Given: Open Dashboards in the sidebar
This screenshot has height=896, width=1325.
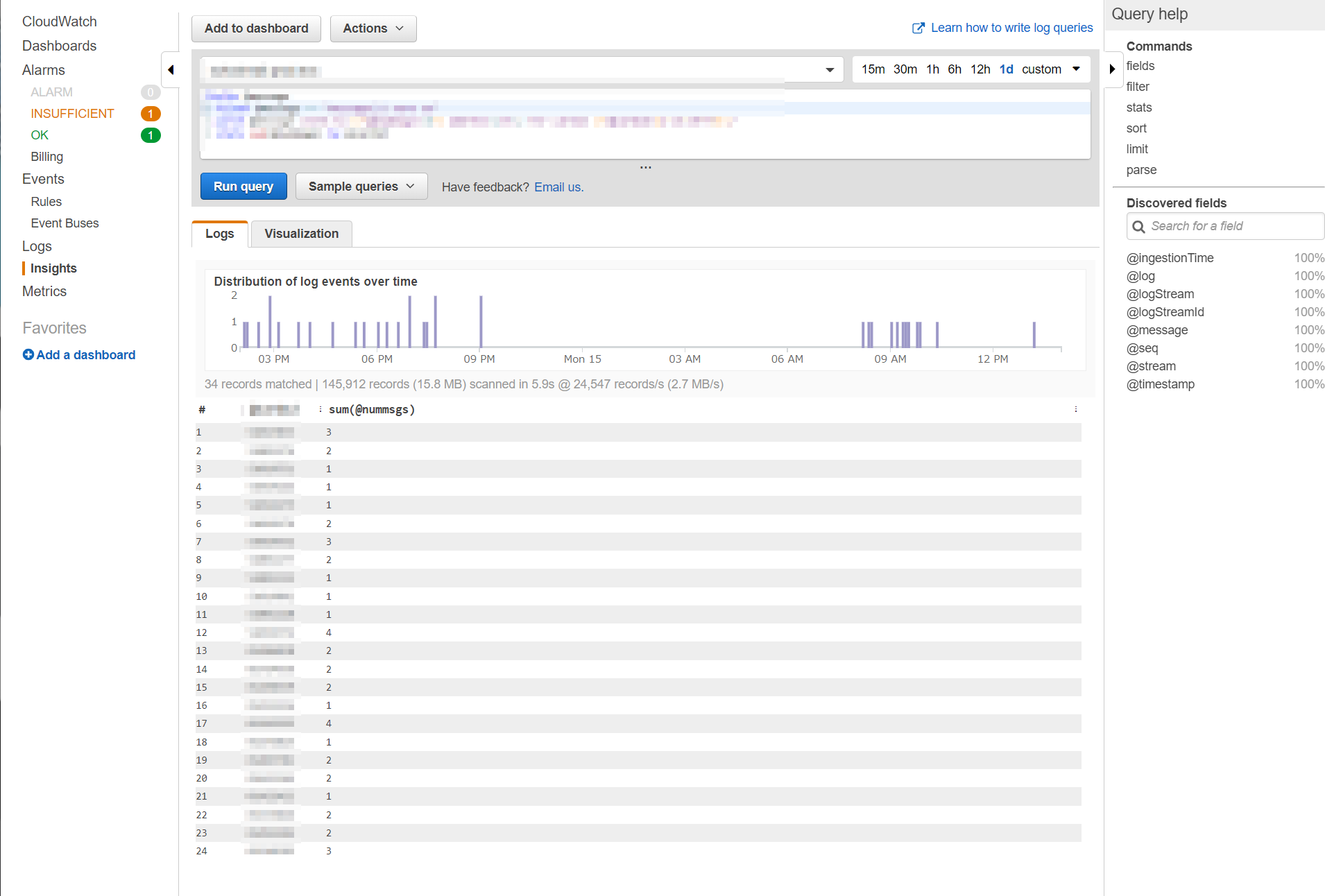Looking at the screenshot, I should point(60,46).
